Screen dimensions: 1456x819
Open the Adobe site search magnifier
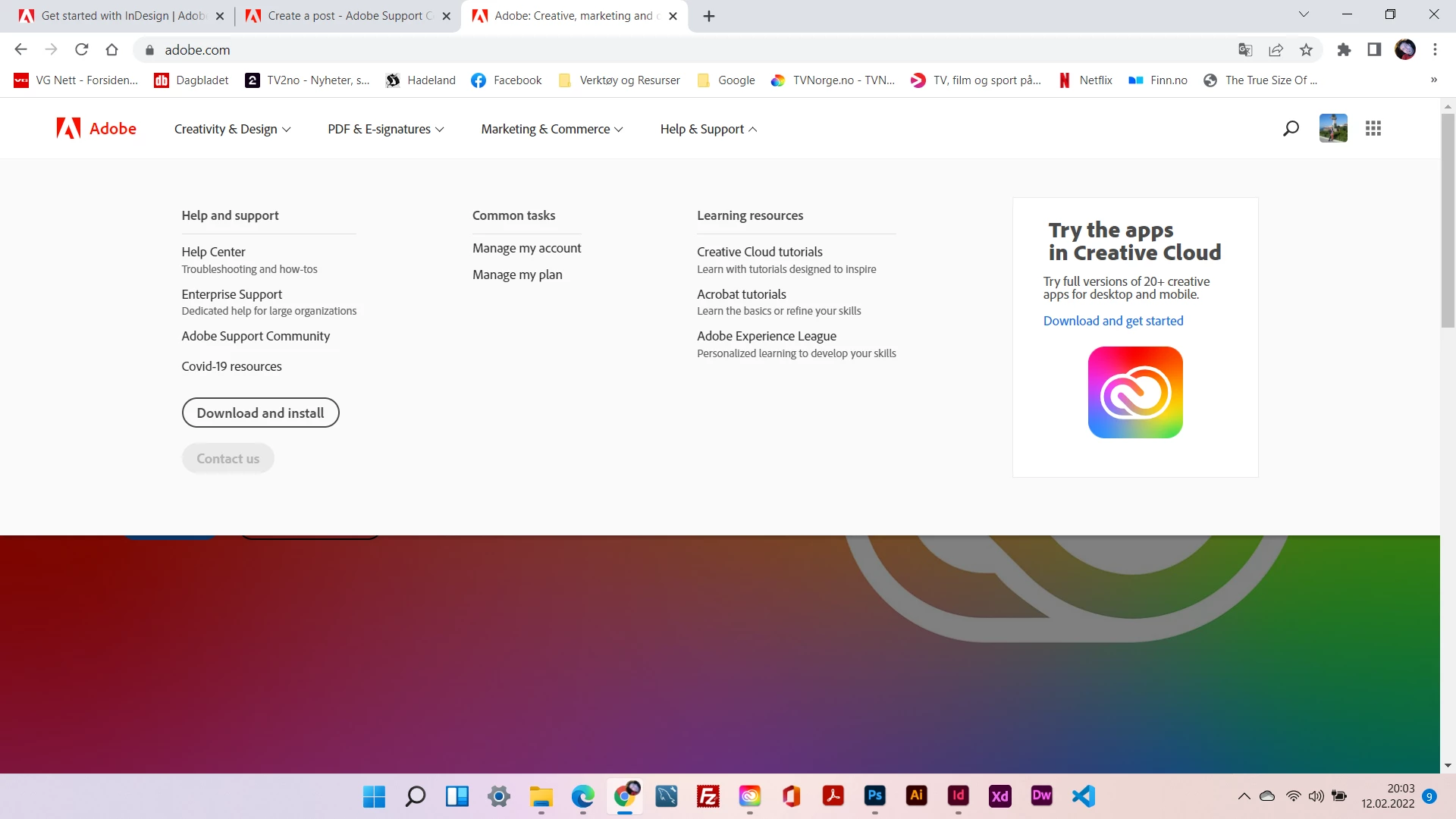[1291, 129]
